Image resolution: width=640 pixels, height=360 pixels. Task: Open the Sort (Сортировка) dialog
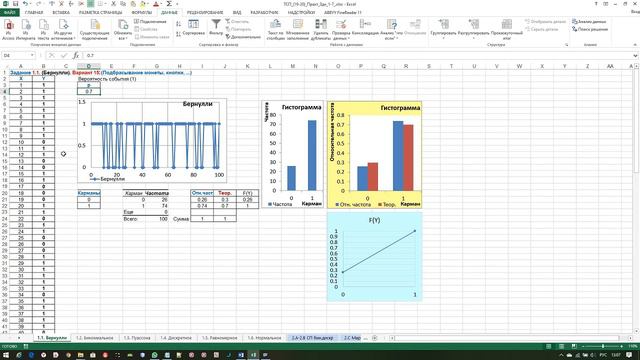coord(193,28)
